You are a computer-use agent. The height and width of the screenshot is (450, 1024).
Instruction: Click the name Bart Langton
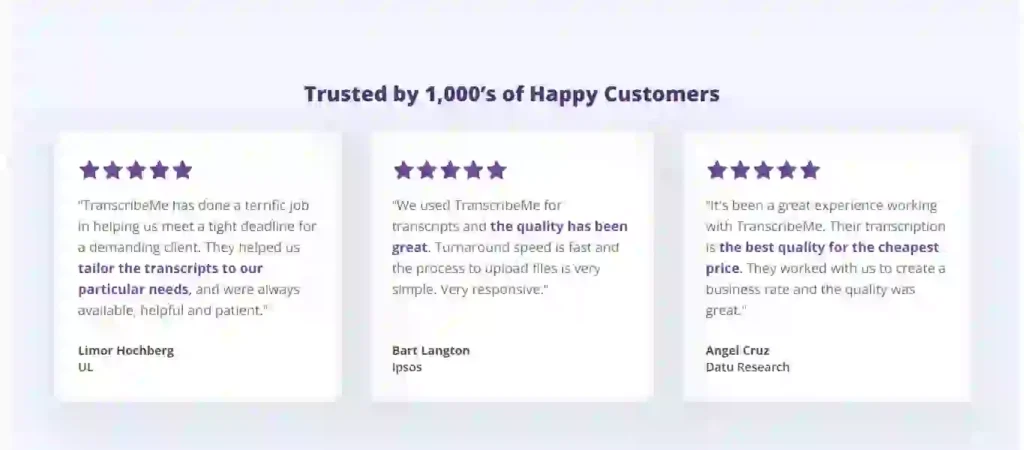431,351
